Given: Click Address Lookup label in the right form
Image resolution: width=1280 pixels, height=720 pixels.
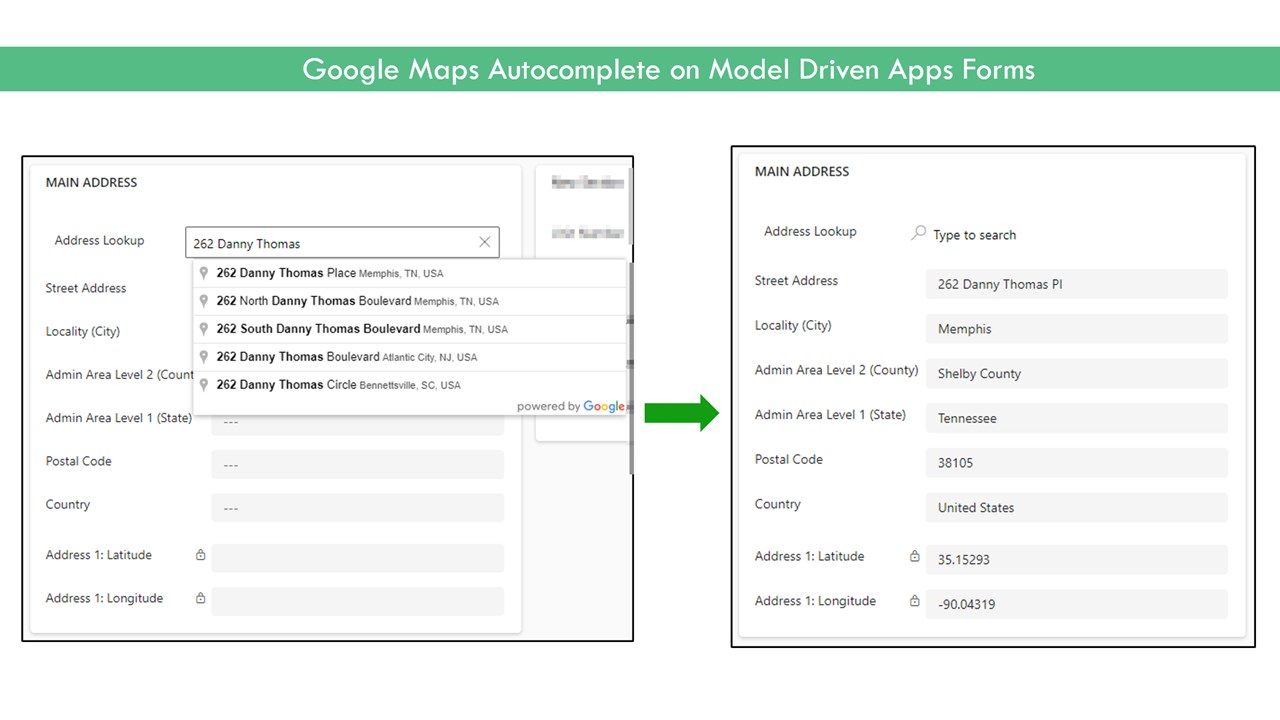Looking at the screenshot, I should (810, 231).
